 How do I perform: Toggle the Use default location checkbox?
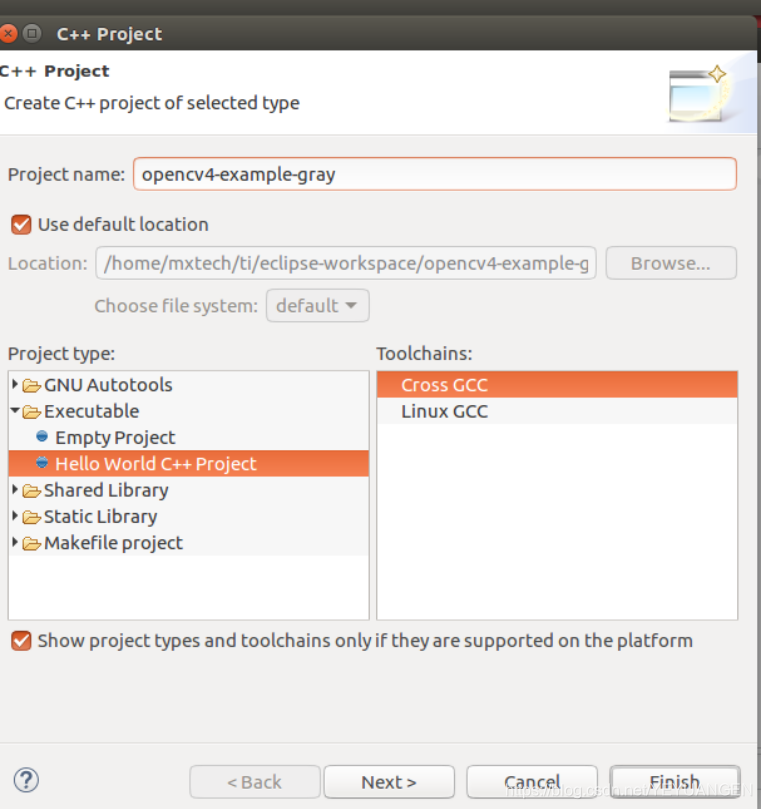coord(21,224)
